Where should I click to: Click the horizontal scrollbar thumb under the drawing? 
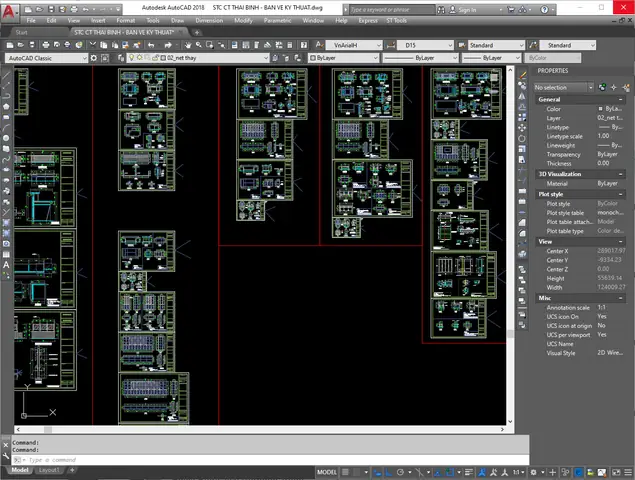point(48,429)
